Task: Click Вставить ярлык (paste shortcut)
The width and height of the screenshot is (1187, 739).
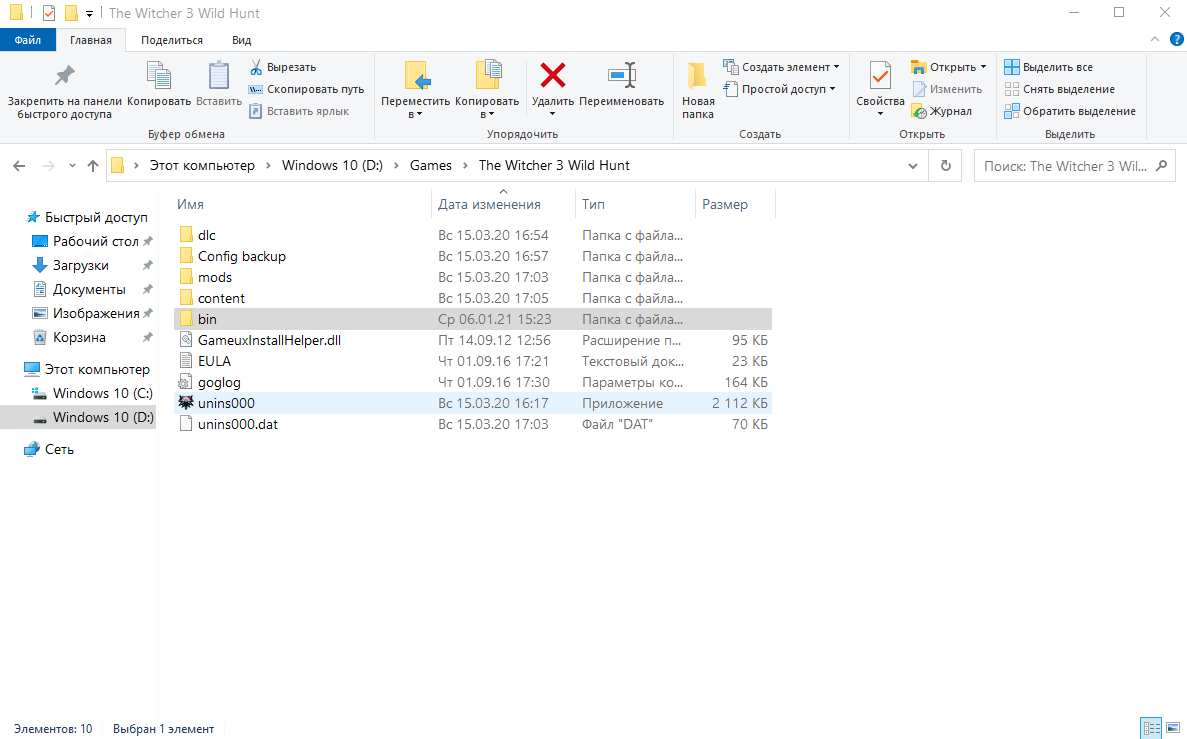Action: tap(299, 111)
